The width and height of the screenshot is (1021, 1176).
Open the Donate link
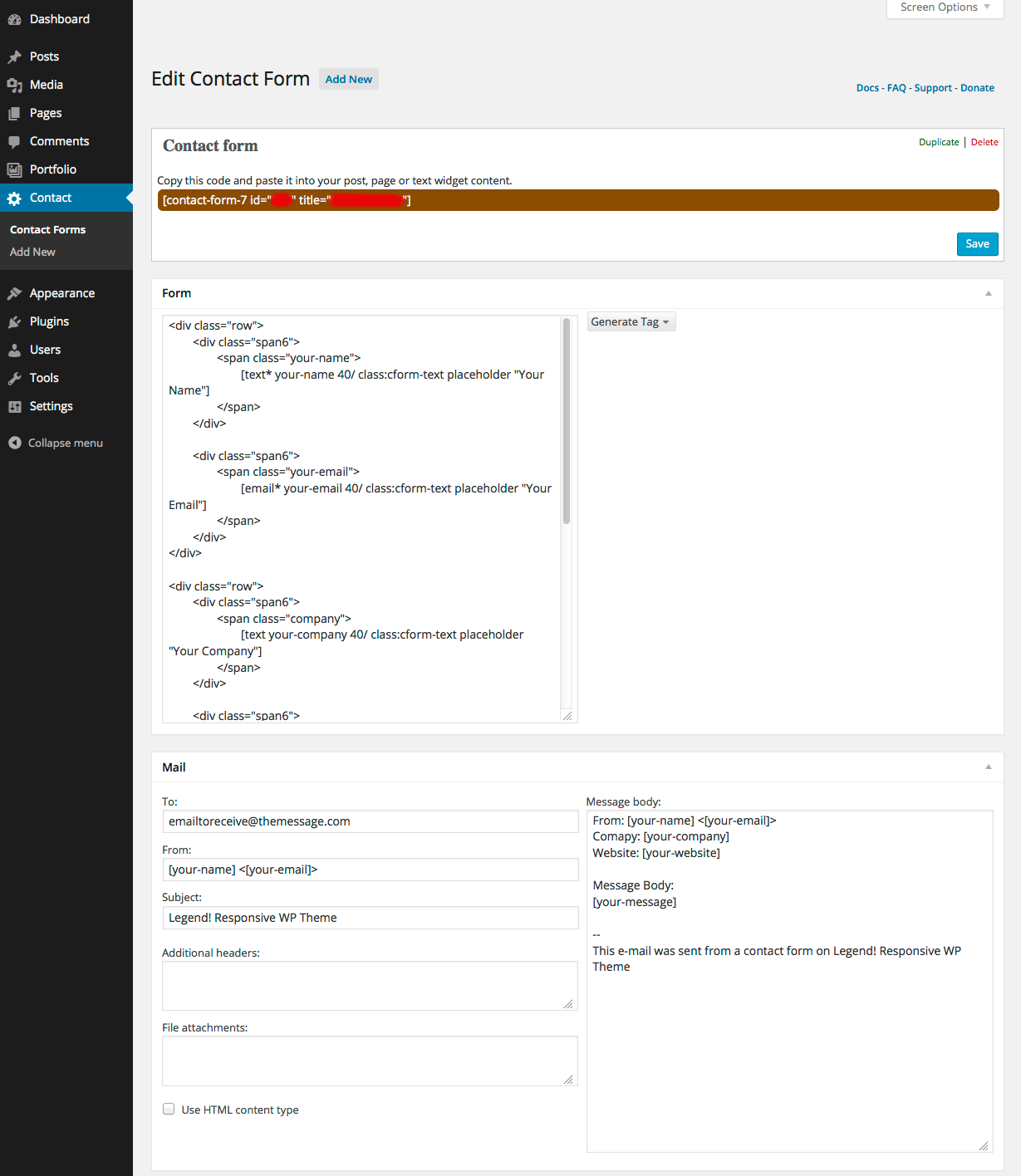977,88
